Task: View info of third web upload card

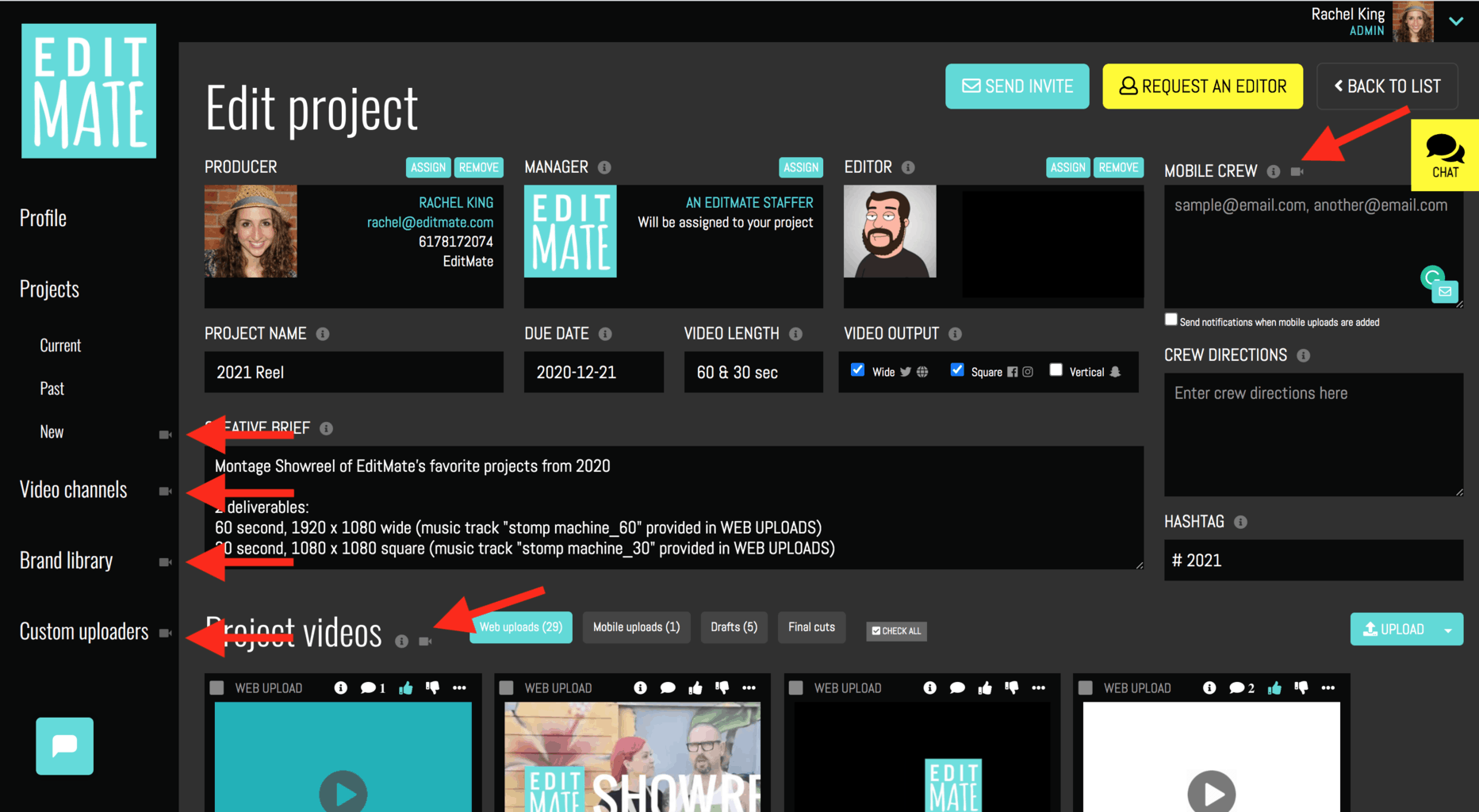Action: tap(929, 688)
